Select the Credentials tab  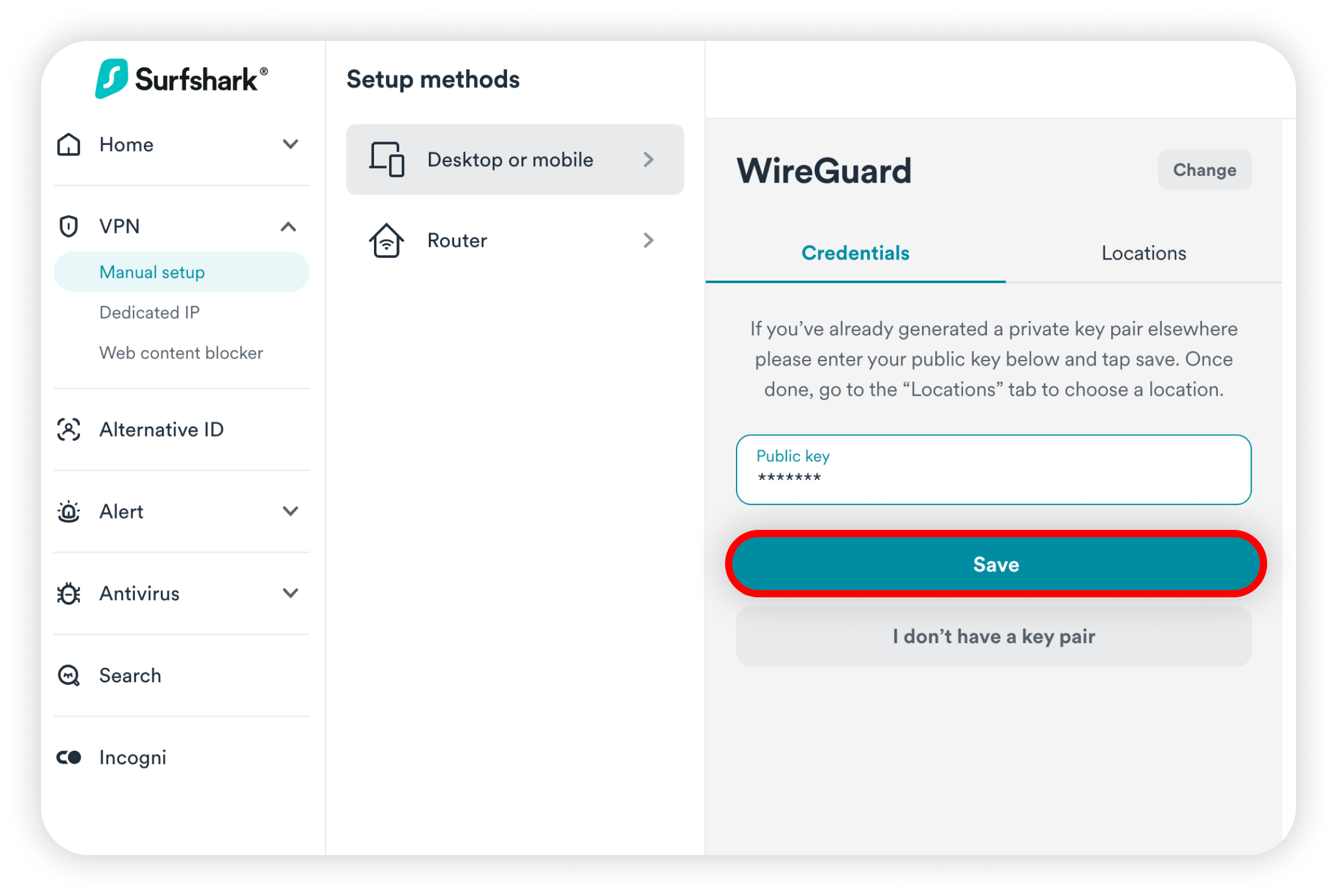(855, 254)
